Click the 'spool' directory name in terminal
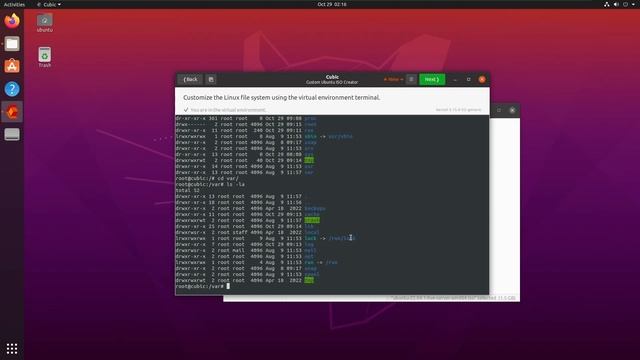Viewport: 640px width, 360px height. click(312, 274)
